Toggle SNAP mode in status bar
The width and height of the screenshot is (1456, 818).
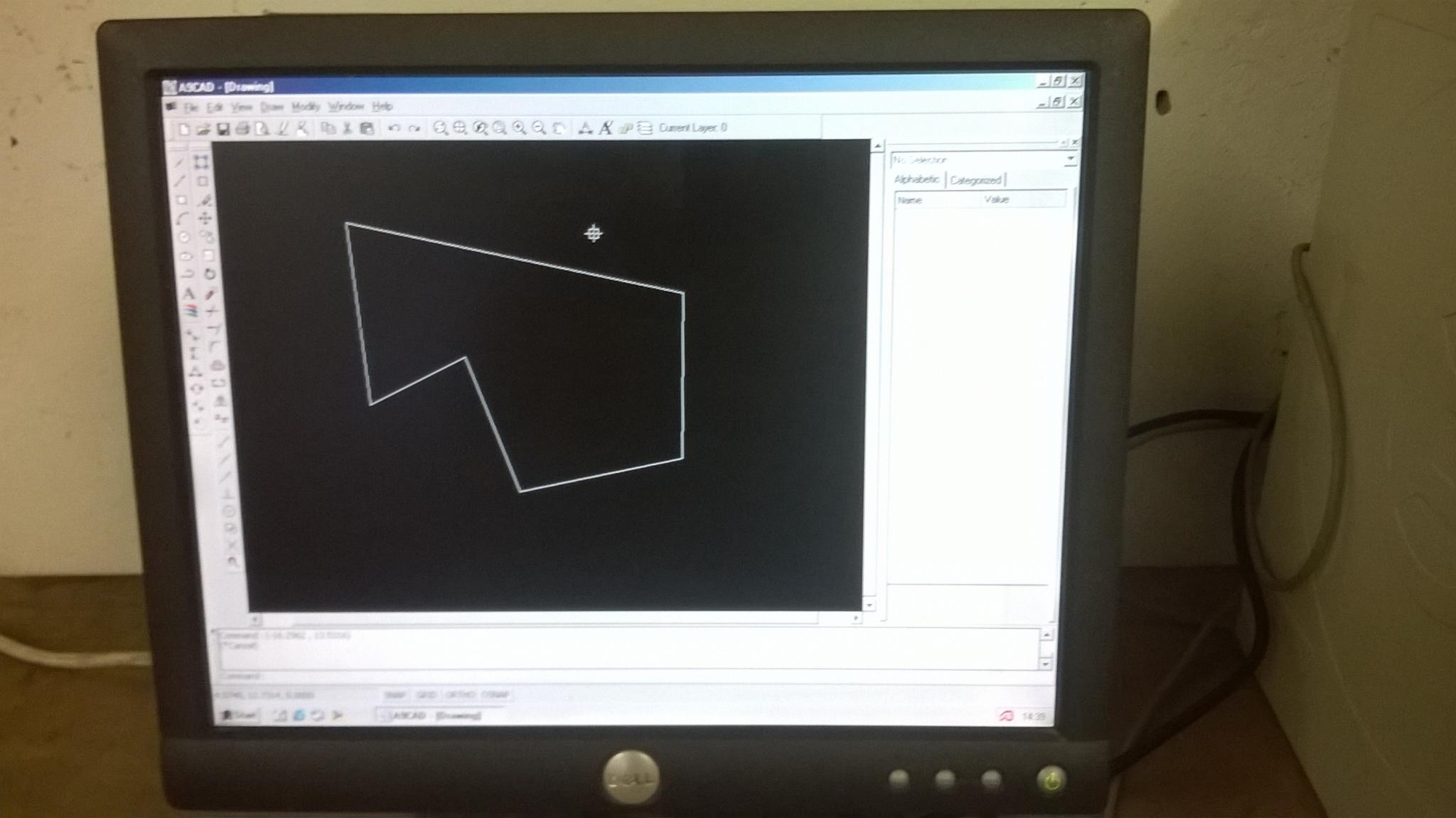click(395, 695)
